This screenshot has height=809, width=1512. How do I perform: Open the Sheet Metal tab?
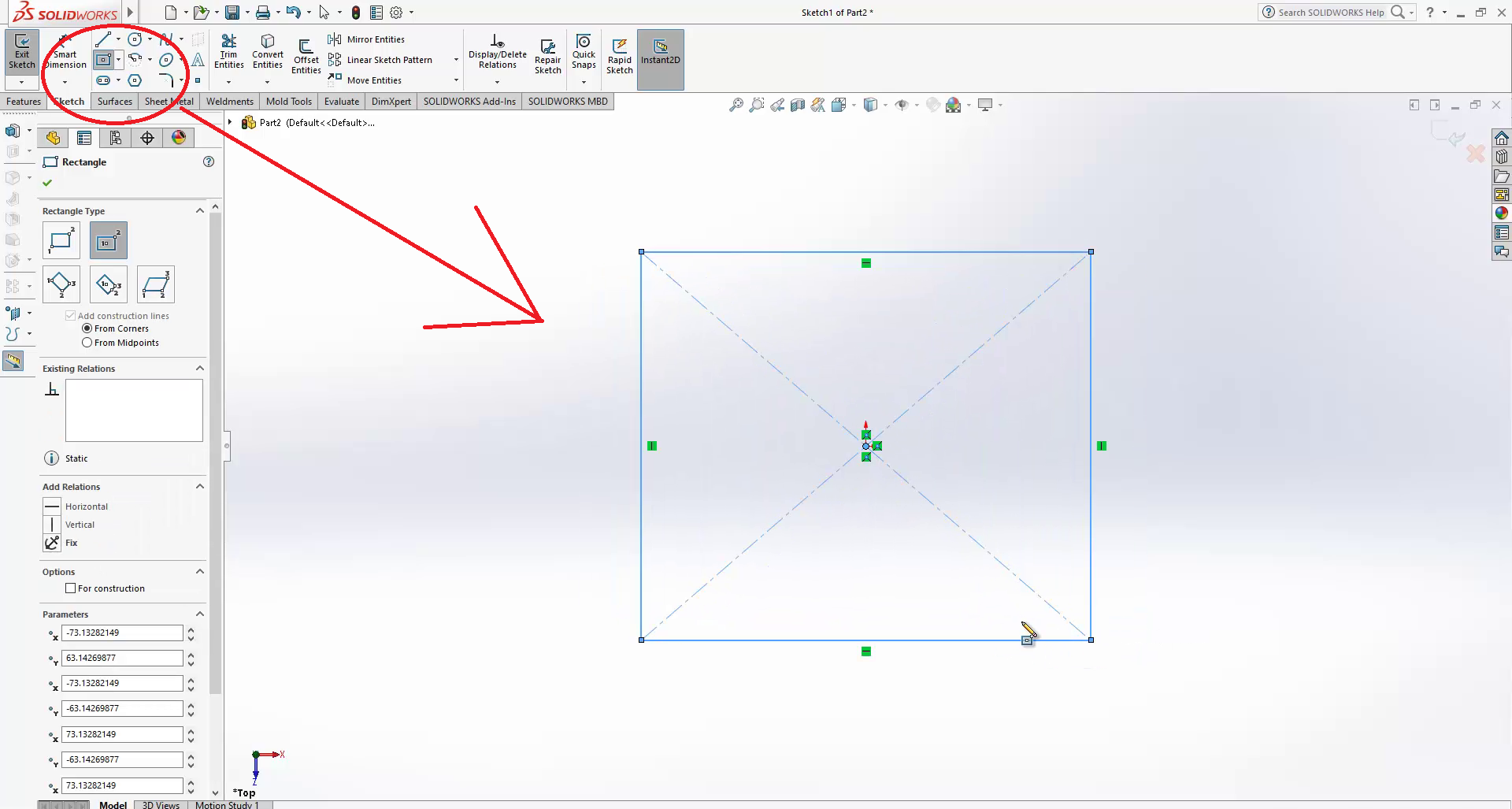(x=169, y=102)
